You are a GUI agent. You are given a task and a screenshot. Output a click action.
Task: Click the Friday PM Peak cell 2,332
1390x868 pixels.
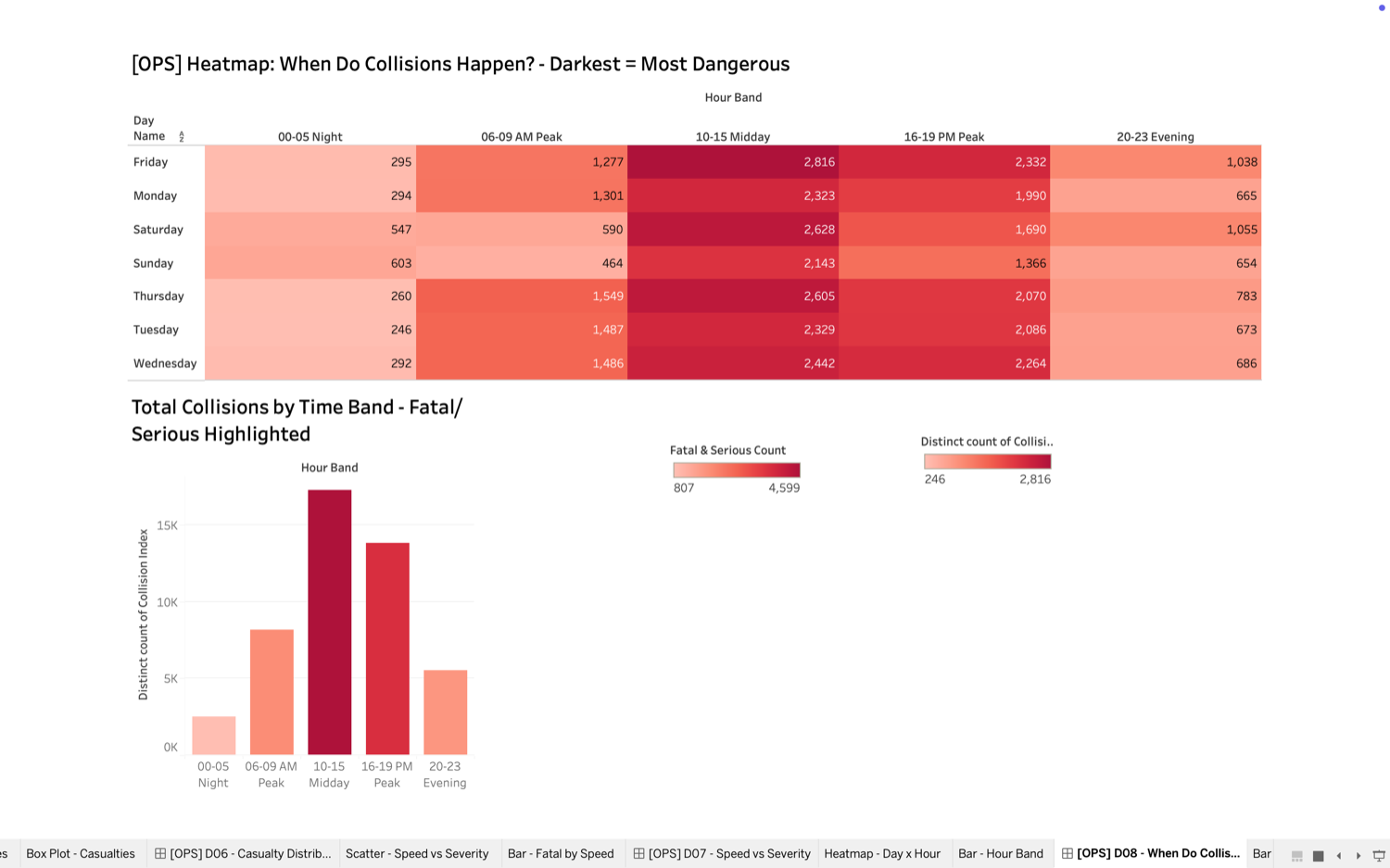click(944, 162)
